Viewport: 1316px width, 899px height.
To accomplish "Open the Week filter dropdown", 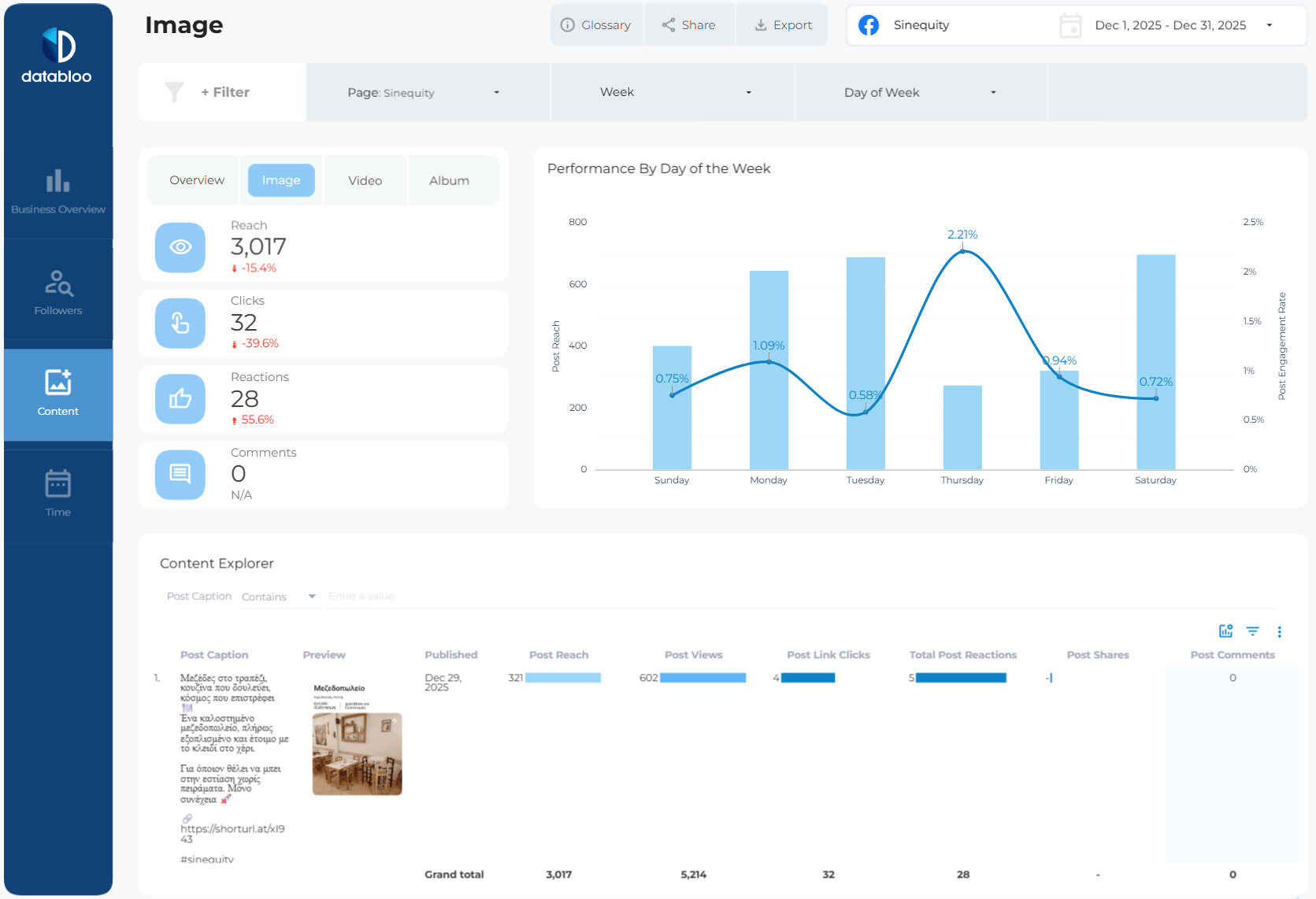I will [x=673, y=93].
